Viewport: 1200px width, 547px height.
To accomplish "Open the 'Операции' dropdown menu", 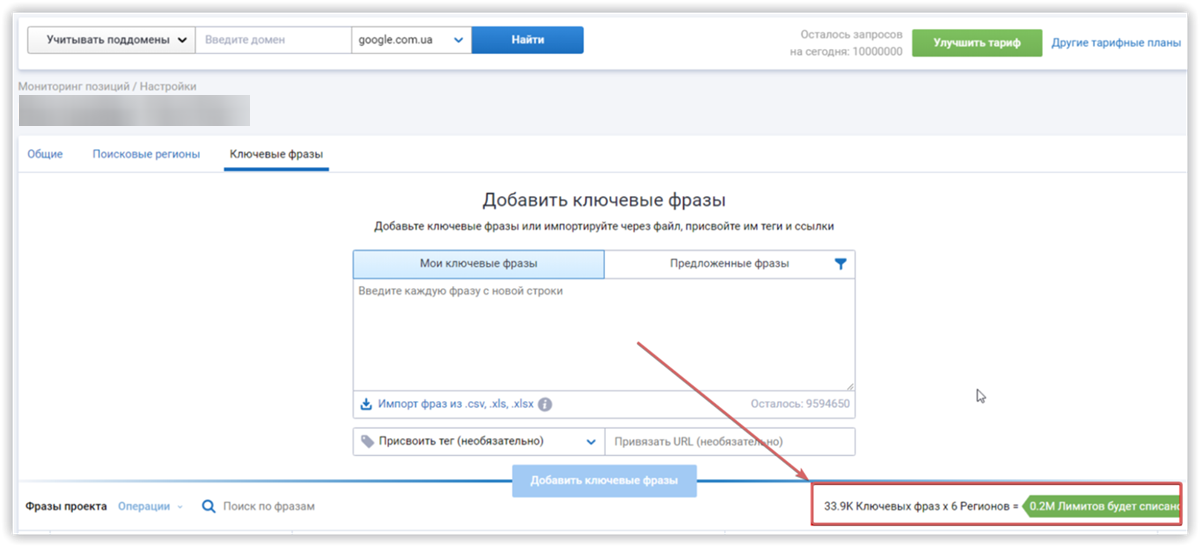I will [150, 506].
